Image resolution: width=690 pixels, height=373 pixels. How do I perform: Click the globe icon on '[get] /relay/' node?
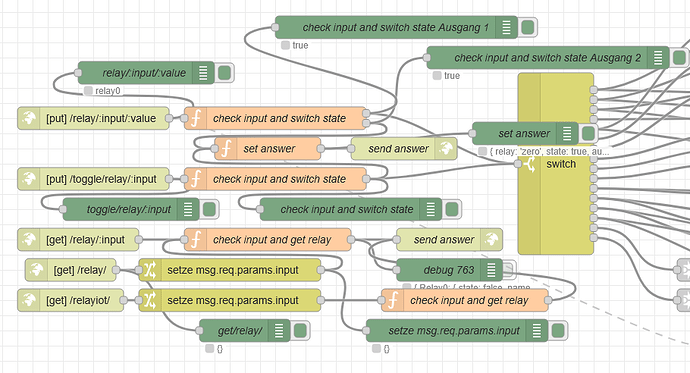pyautogui.click(x=37, y=270)
